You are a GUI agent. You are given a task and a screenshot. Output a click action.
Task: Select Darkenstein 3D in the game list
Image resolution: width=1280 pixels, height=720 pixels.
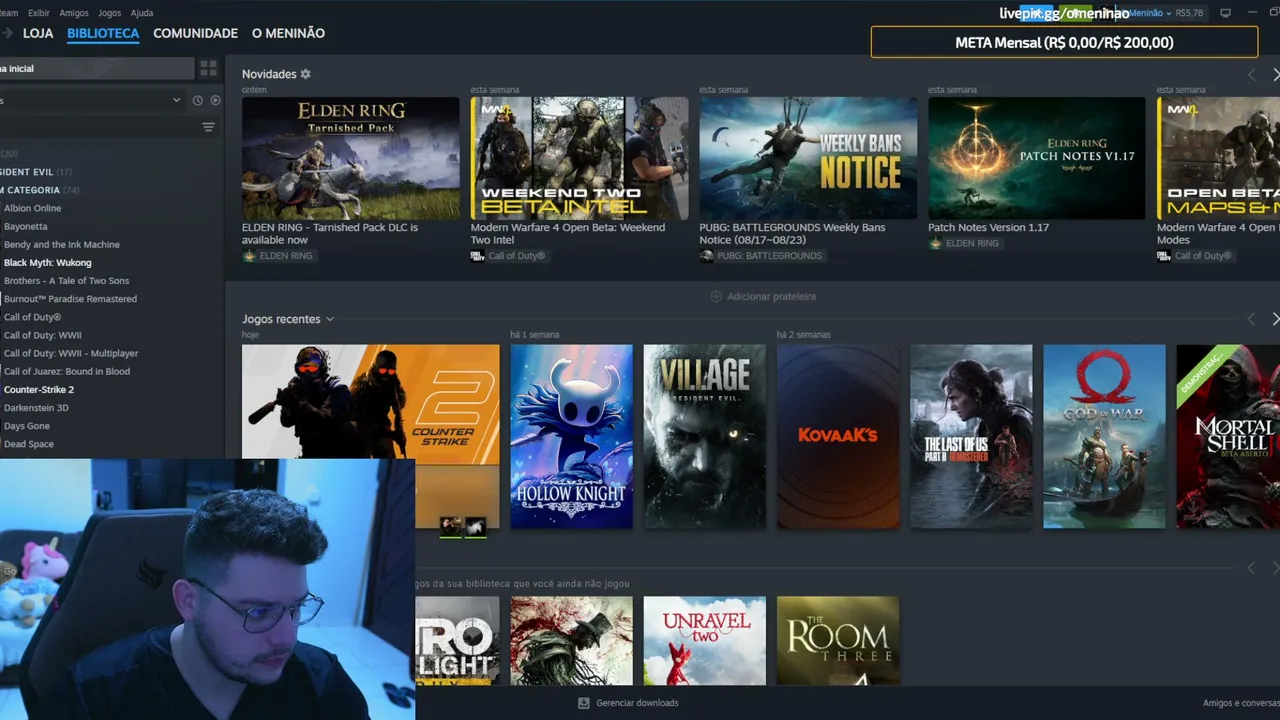coord(36,408)
